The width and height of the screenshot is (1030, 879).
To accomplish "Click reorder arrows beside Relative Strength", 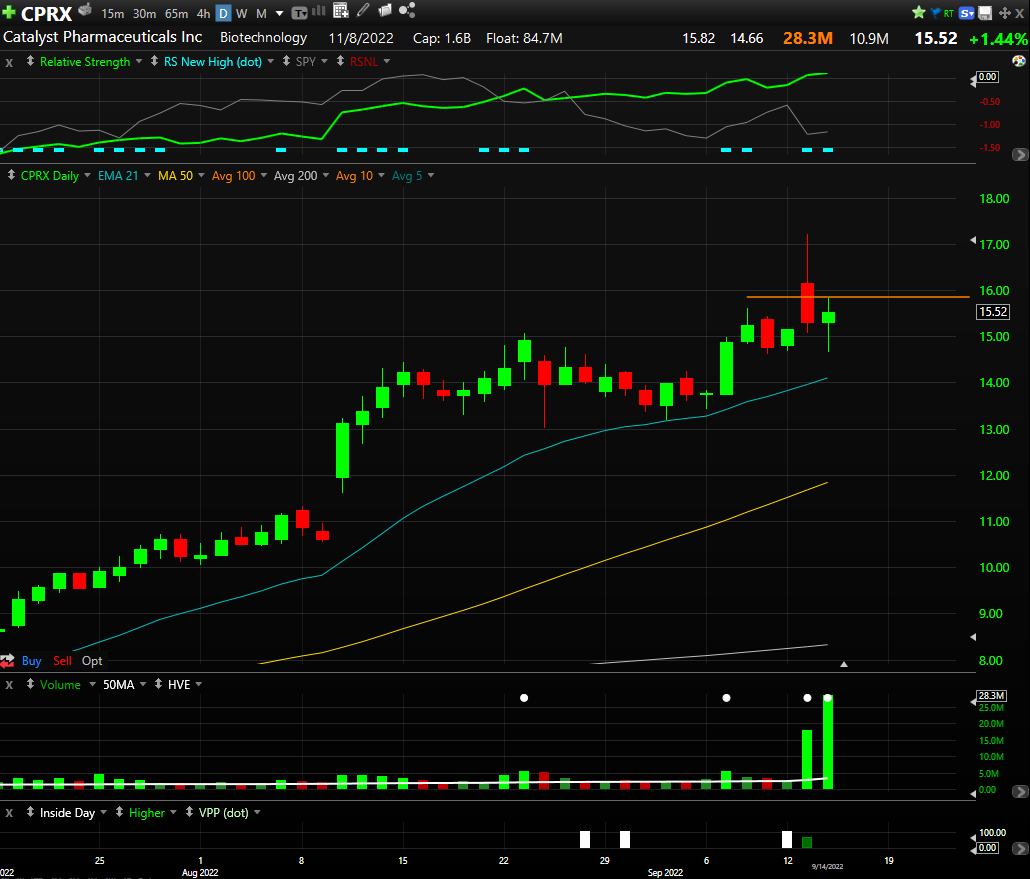I will (x=30, y=61).
